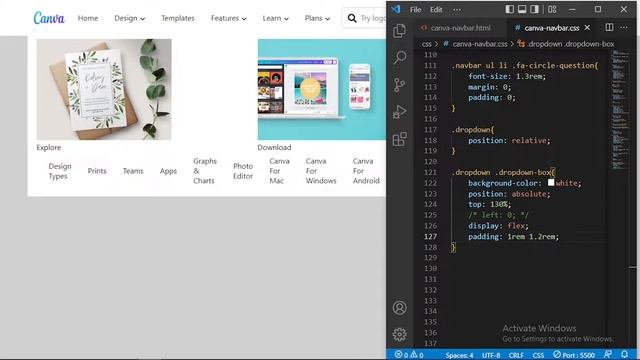This screenshot has width=640, height=360.
Task: Click the feedback icon in status bar
Action: click(x=608, y=354)
